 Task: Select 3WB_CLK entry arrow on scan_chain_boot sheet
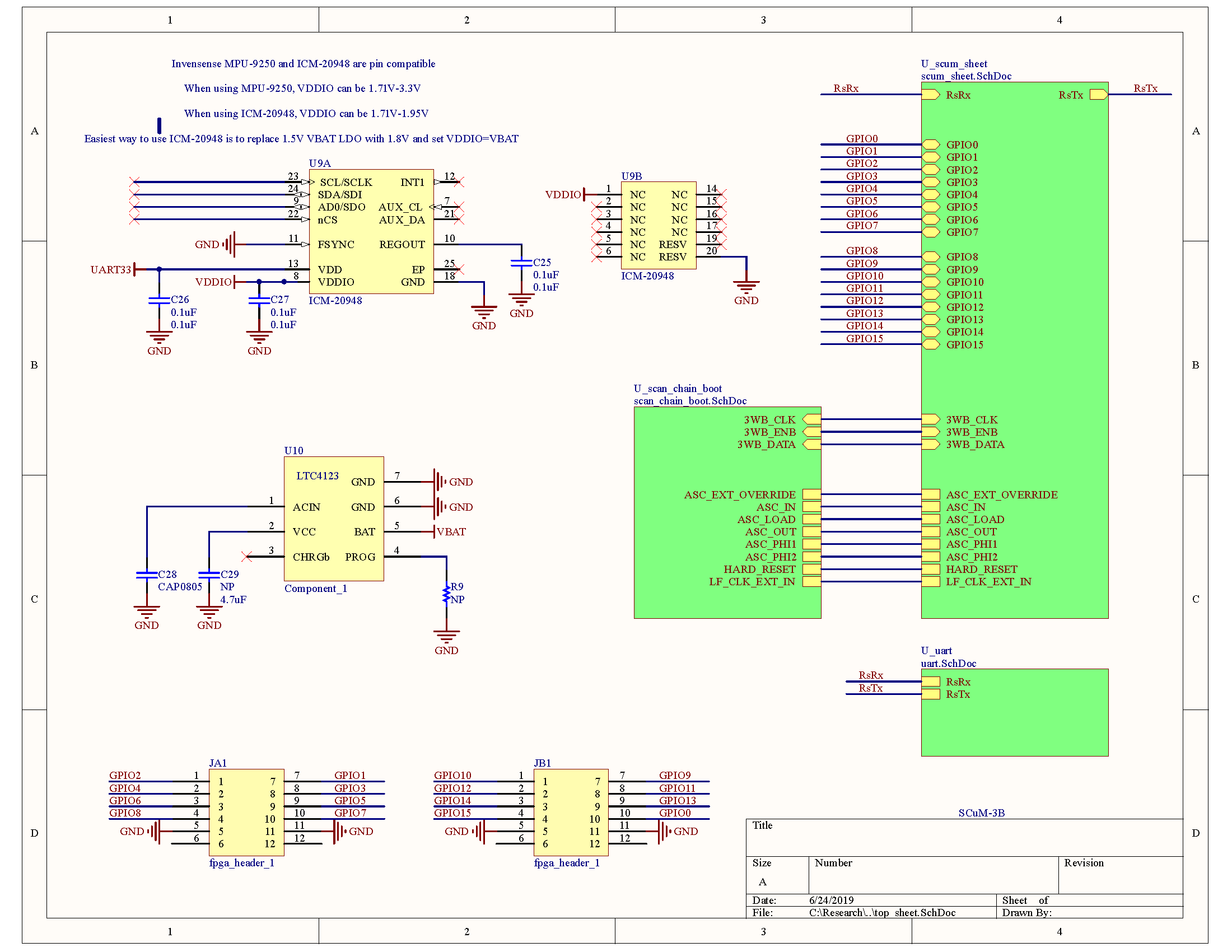click(x=812, y=419)
